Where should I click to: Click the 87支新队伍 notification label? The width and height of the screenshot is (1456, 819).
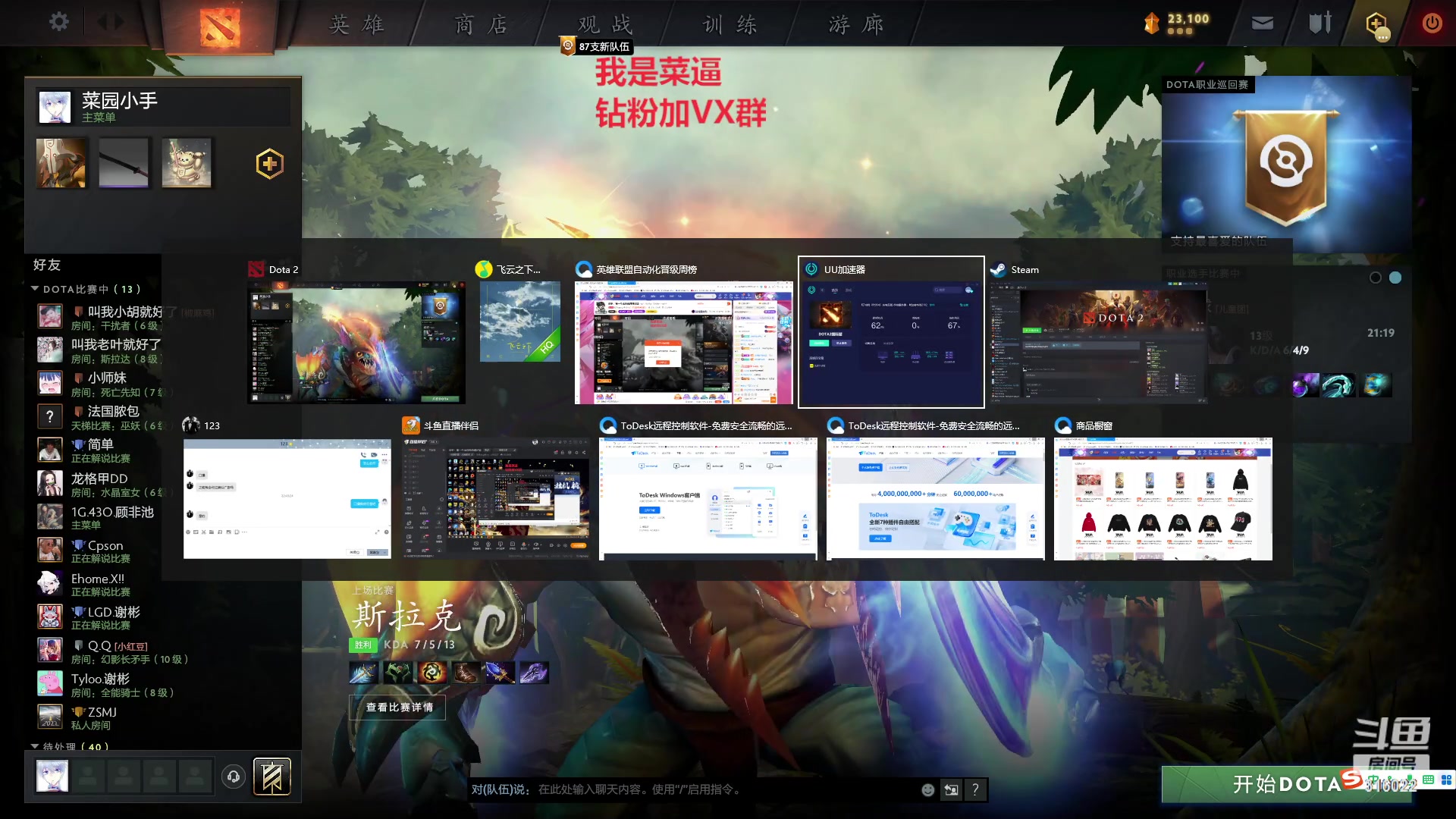tap(604, 46)
